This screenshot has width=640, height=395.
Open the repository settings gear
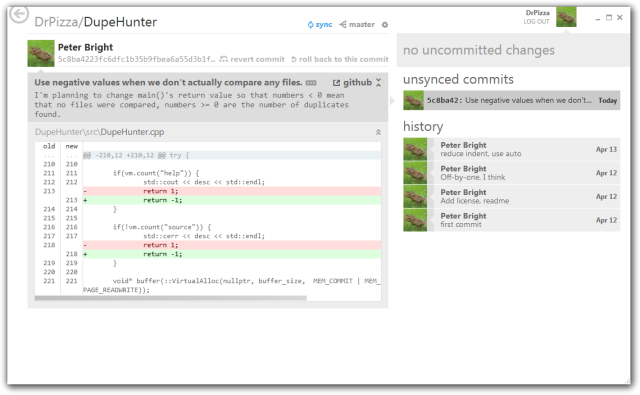(384, 25)
